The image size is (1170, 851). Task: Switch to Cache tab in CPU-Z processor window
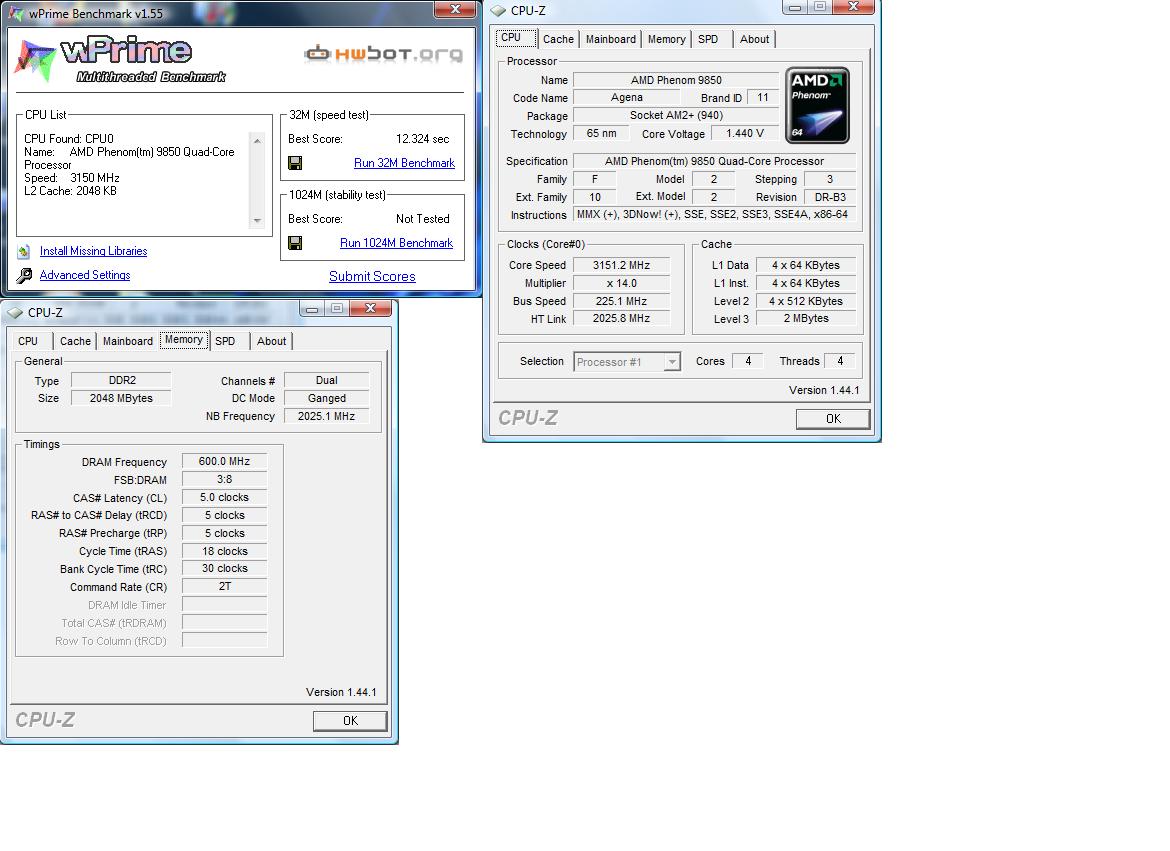[558, 39]
